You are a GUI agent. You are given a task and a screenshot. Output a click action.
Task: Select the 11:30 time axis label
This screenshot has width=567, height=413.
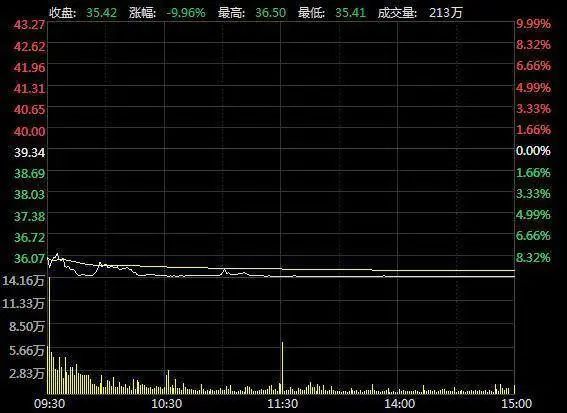pyautogui.click(x=283, y=404)
